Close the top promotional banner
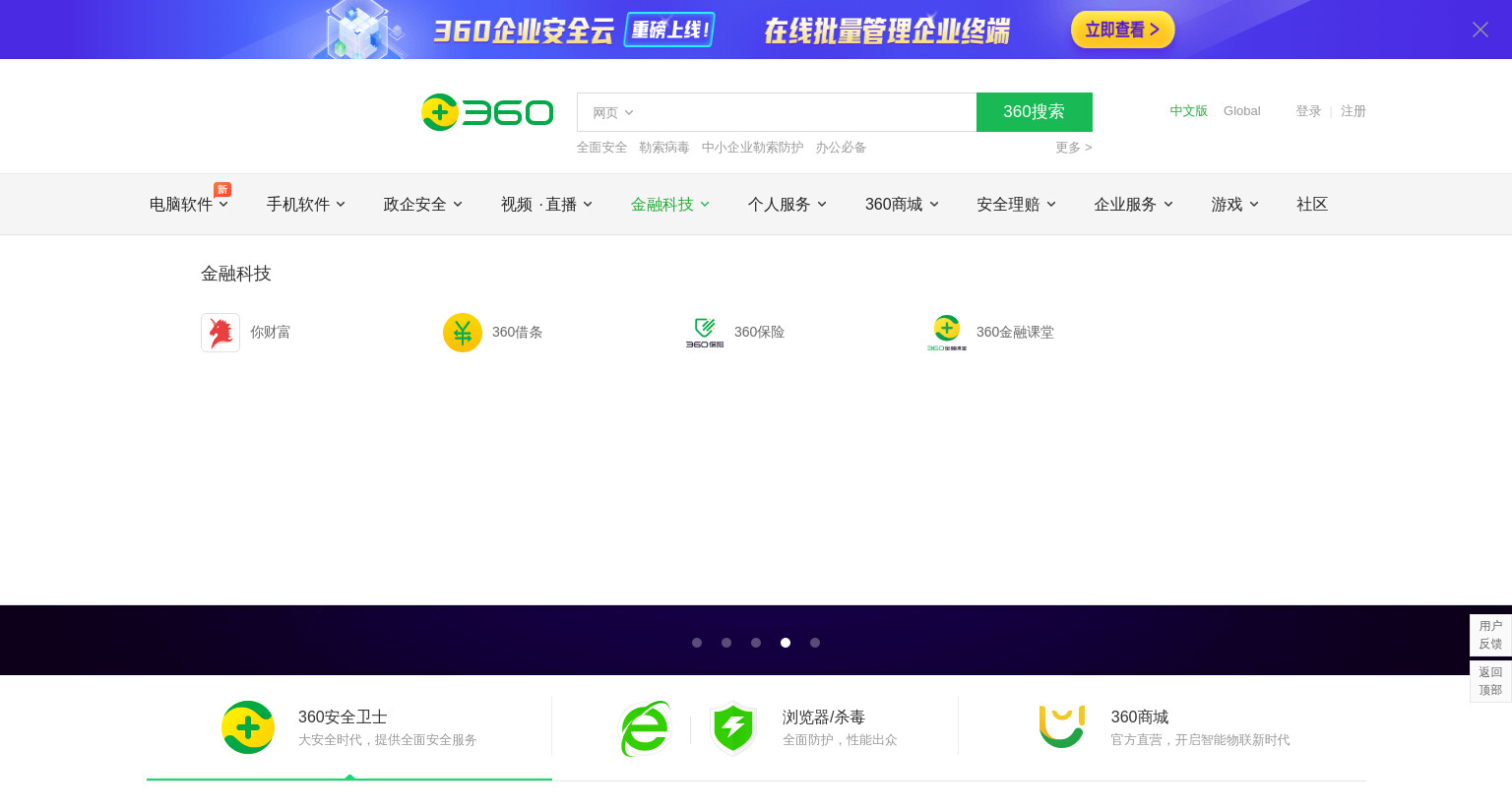This screenshot has width=1512, height=811. [x=1480, y=30]
